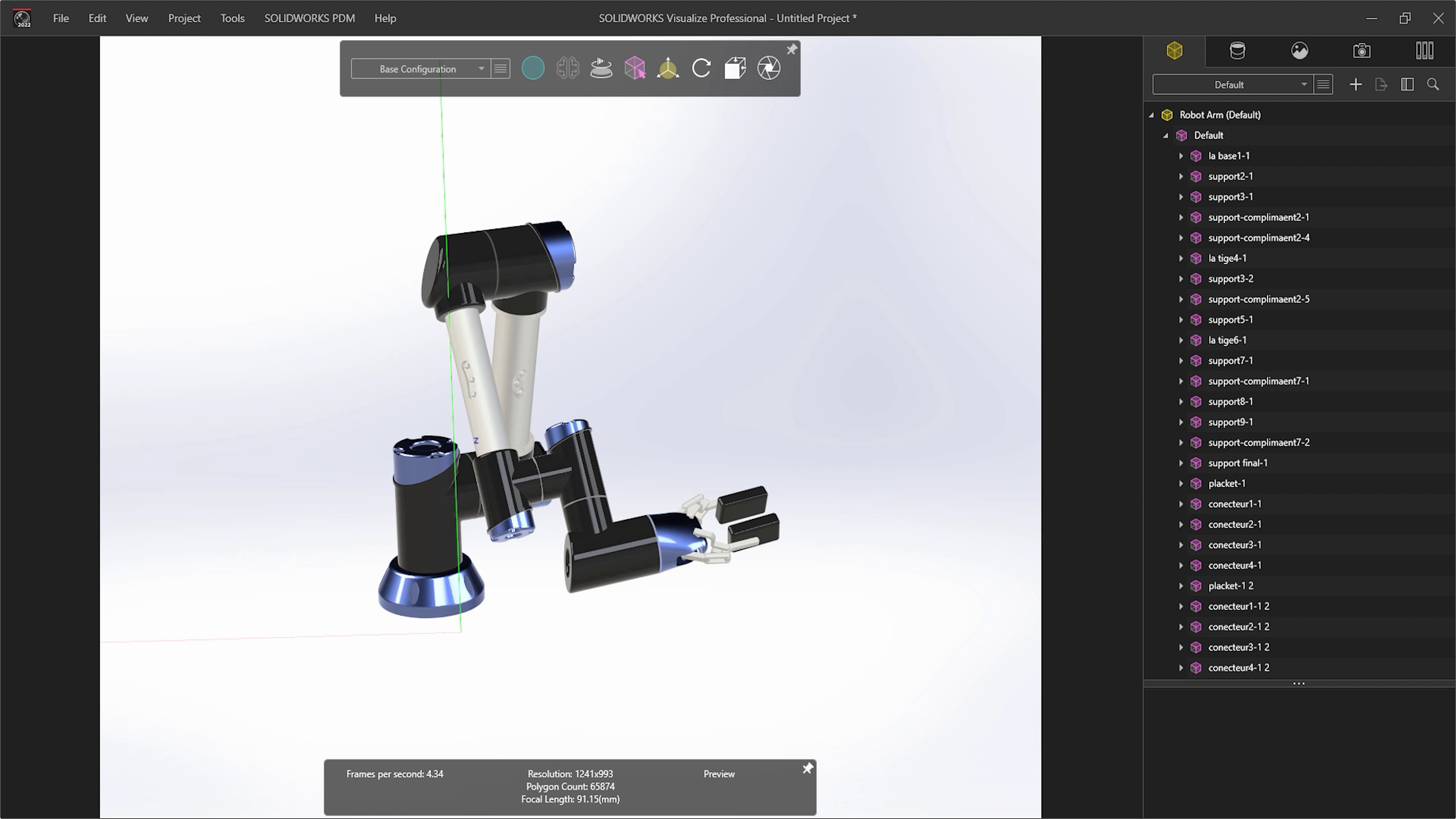This screenshot has height=819, width=1456.
Task: Click the aperture render icon on the toolbar
Action: pyautogui.click(x=769, y=68)
